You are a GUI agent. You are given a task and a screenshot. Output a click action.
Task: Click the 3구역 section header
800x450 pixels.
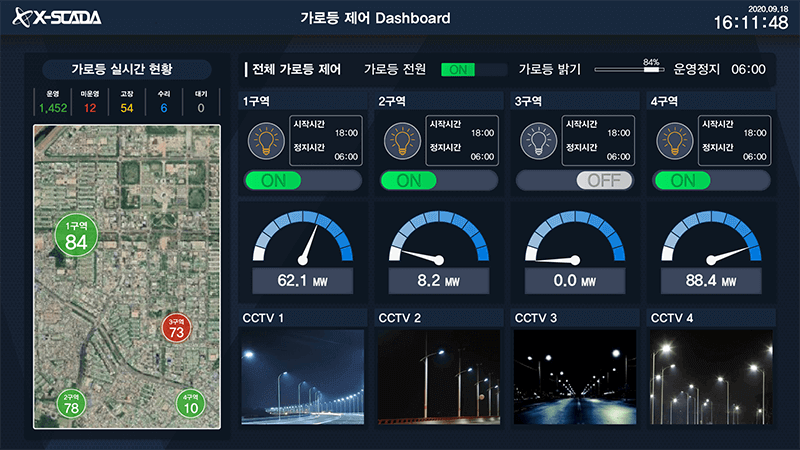pos(575,101)
